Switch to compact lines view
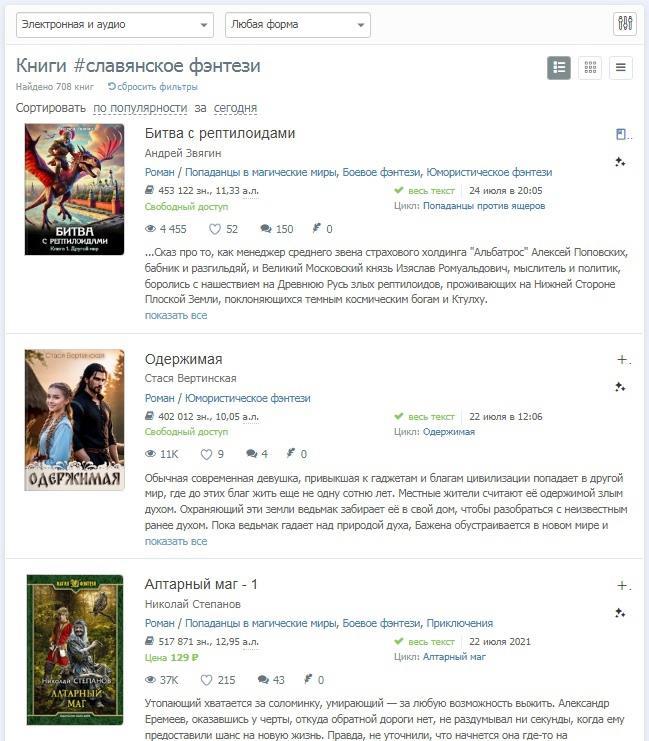Viewport: 649px width, 741px height. (x=621, y=68)
